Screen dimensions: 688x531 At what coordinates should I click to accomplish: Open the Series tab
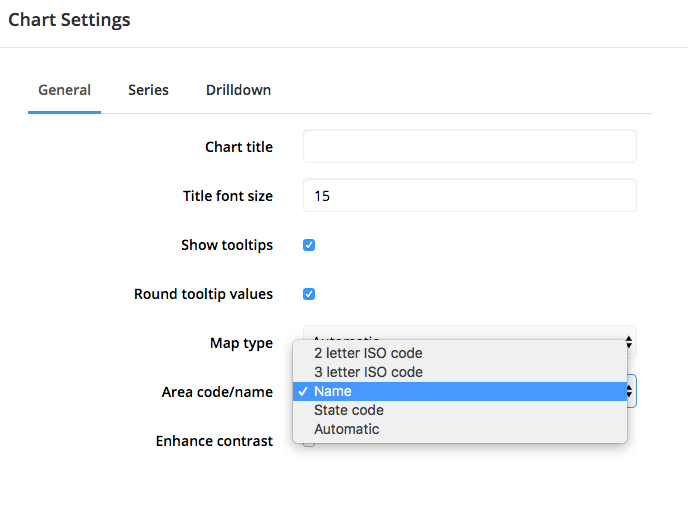pos(148,90)
